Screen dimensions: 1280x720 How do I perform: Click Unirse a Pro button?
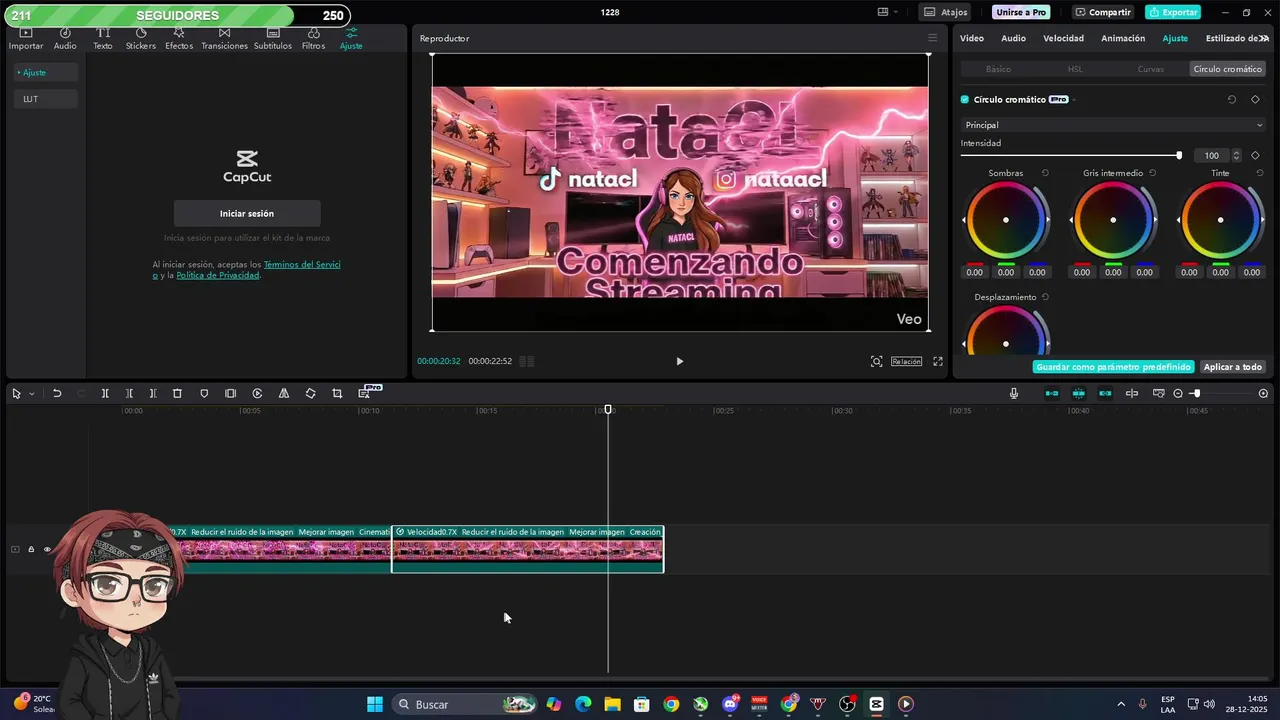pyautogui.click(x=1021, y=12)
